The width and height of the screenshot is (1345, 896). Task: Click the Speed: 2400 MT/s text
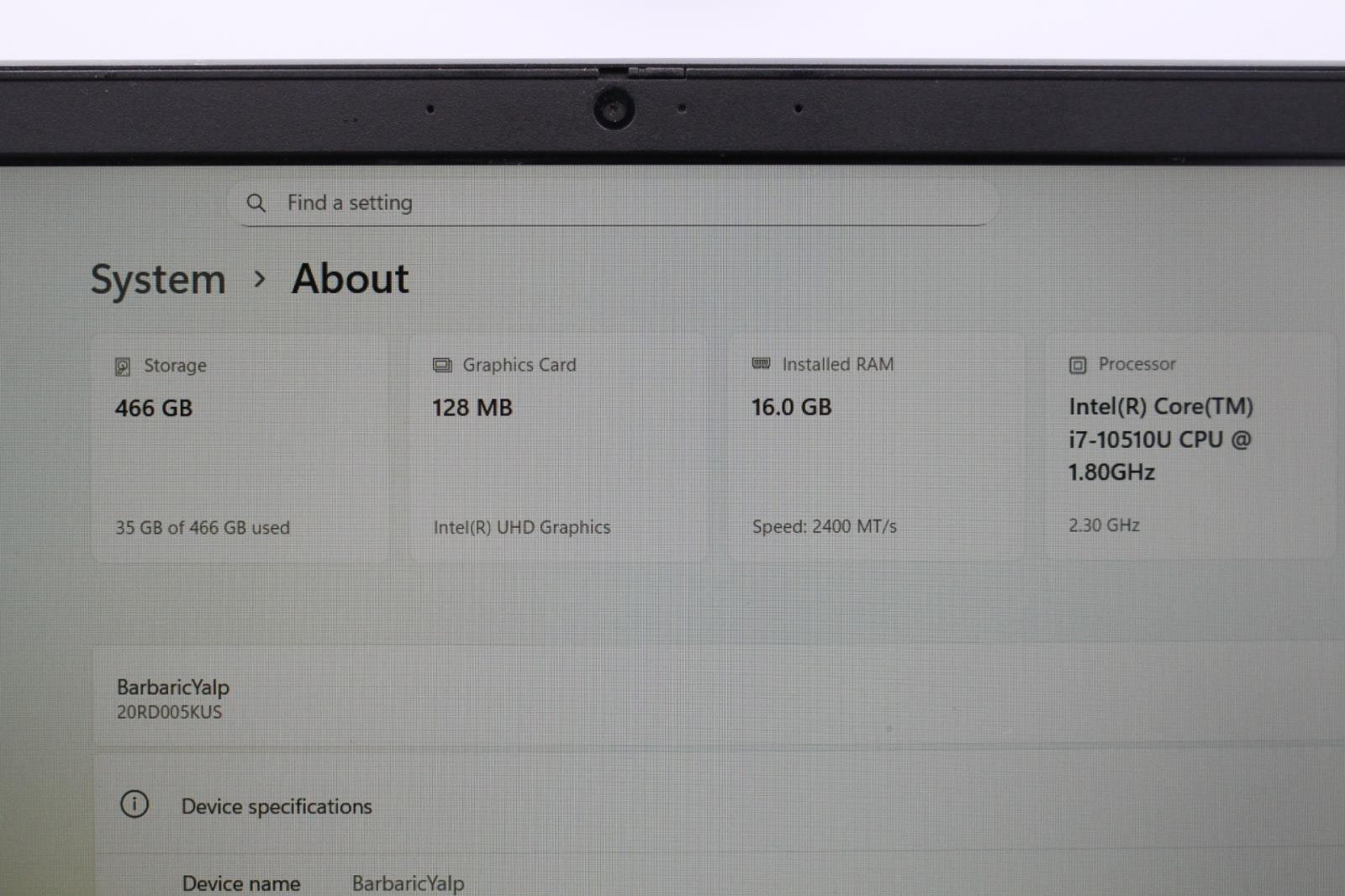[x=824, y=527]
